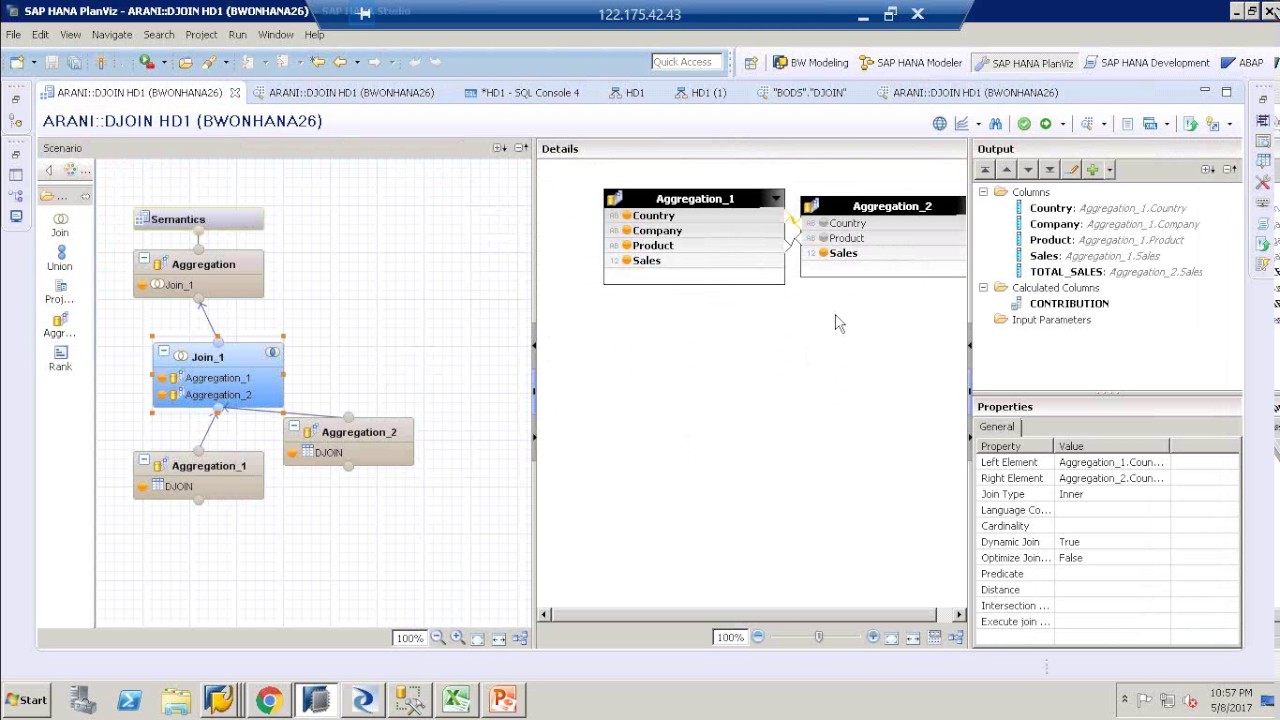
Task: Select the Aggregation node in the palette
Action: [x=60, y=326]
